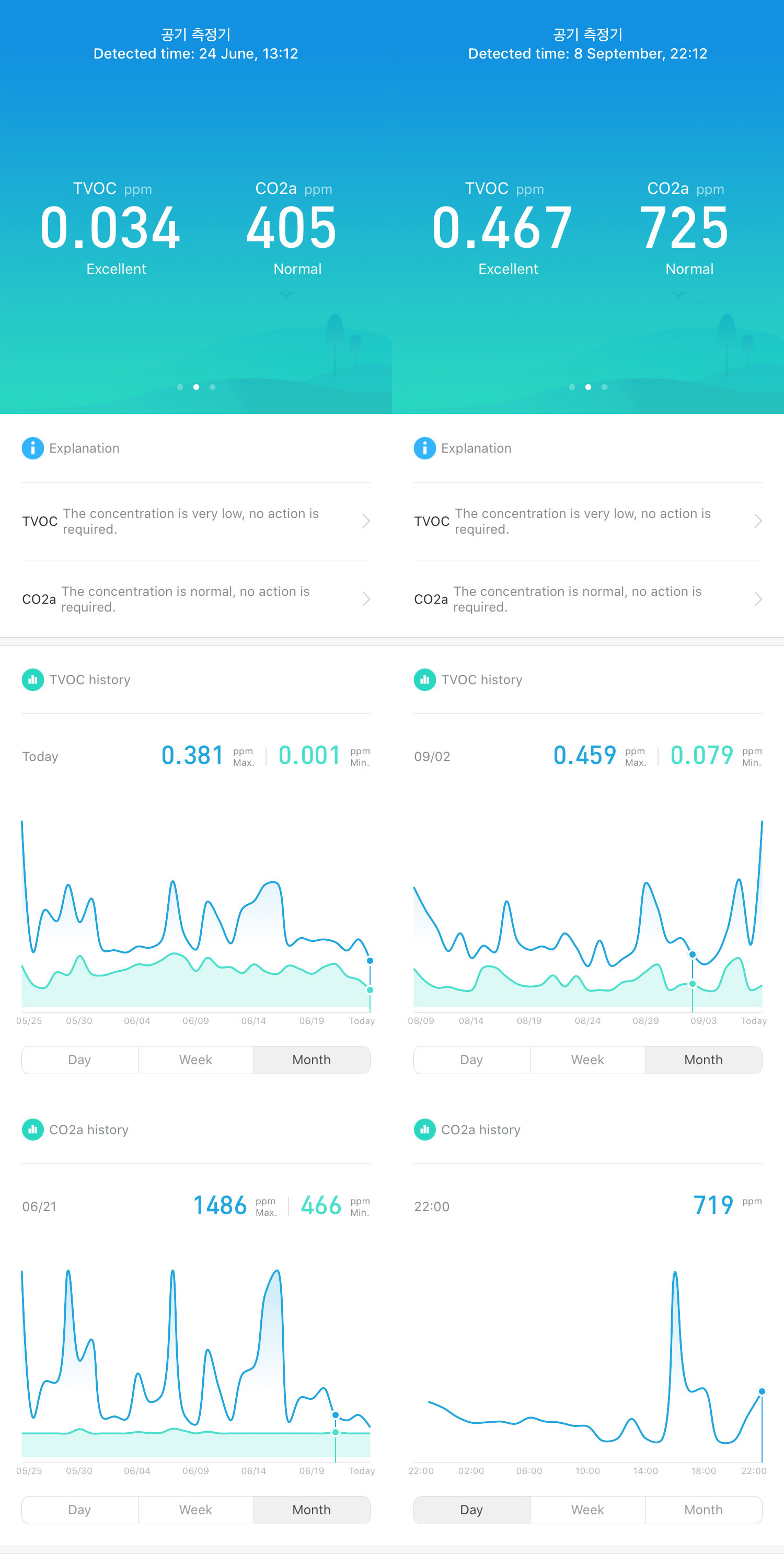Open CO2a explanation chevron in 8 September panel
Screen dimensions: 784x1554
tap(758, 599)
